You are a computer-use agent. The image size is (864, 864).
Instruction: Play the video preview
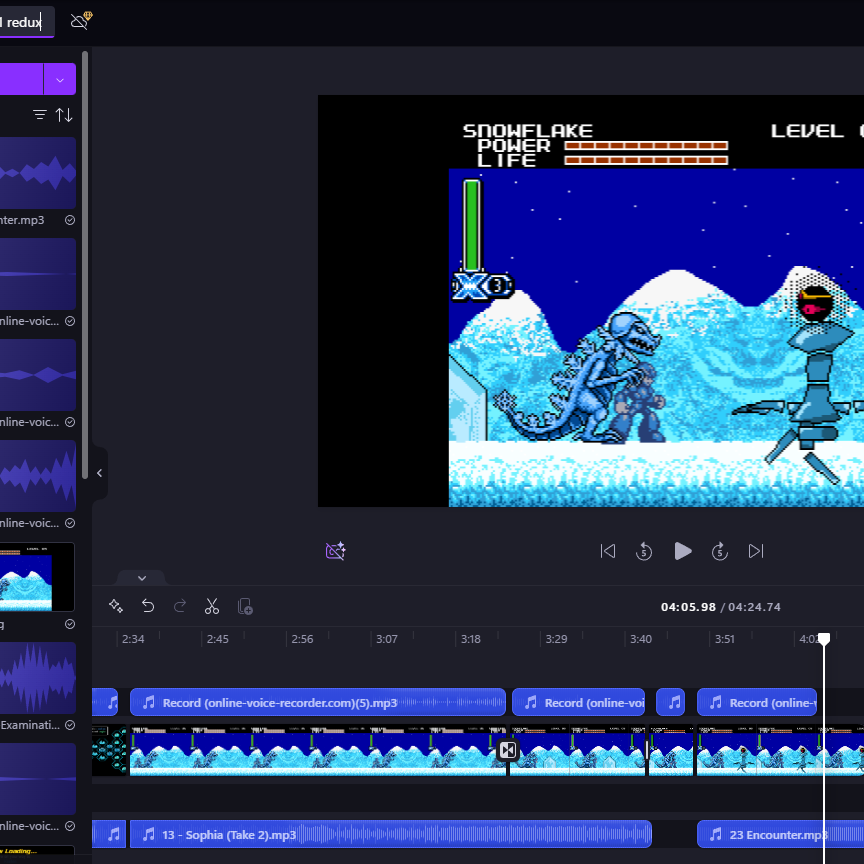point(682,551)
